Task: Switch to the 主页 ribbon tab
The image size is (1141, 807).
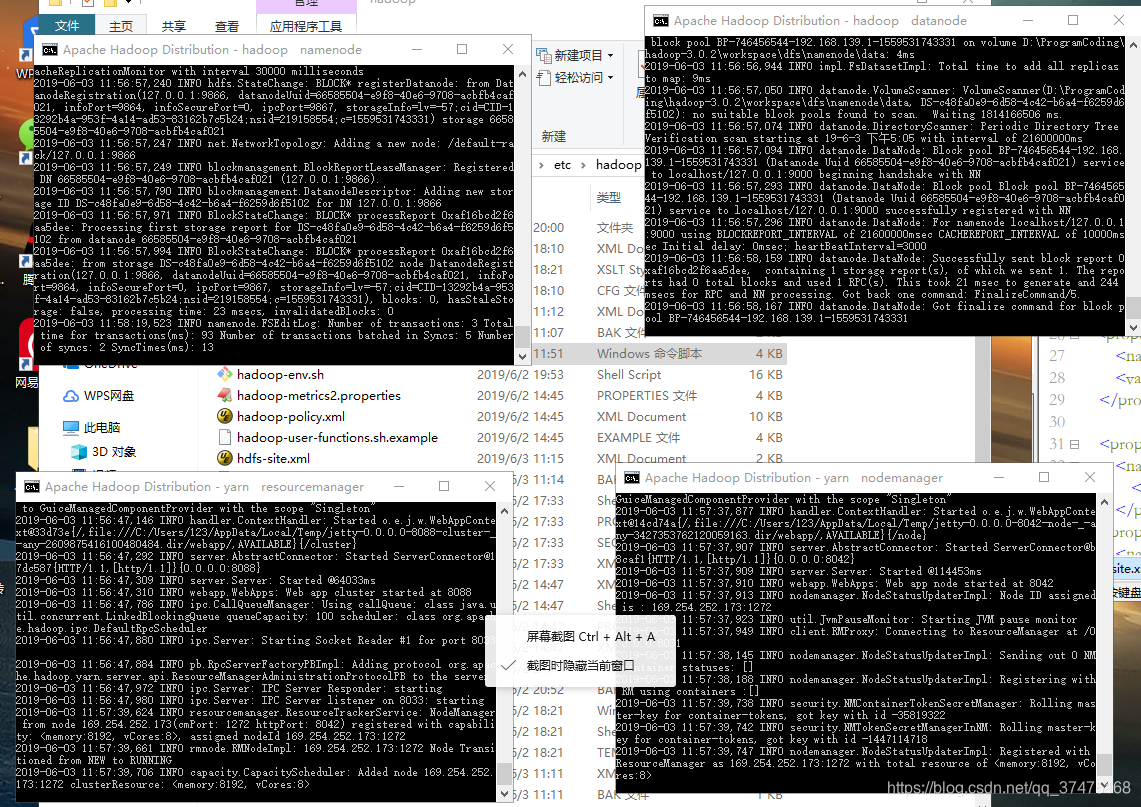Action: (121, 26)
